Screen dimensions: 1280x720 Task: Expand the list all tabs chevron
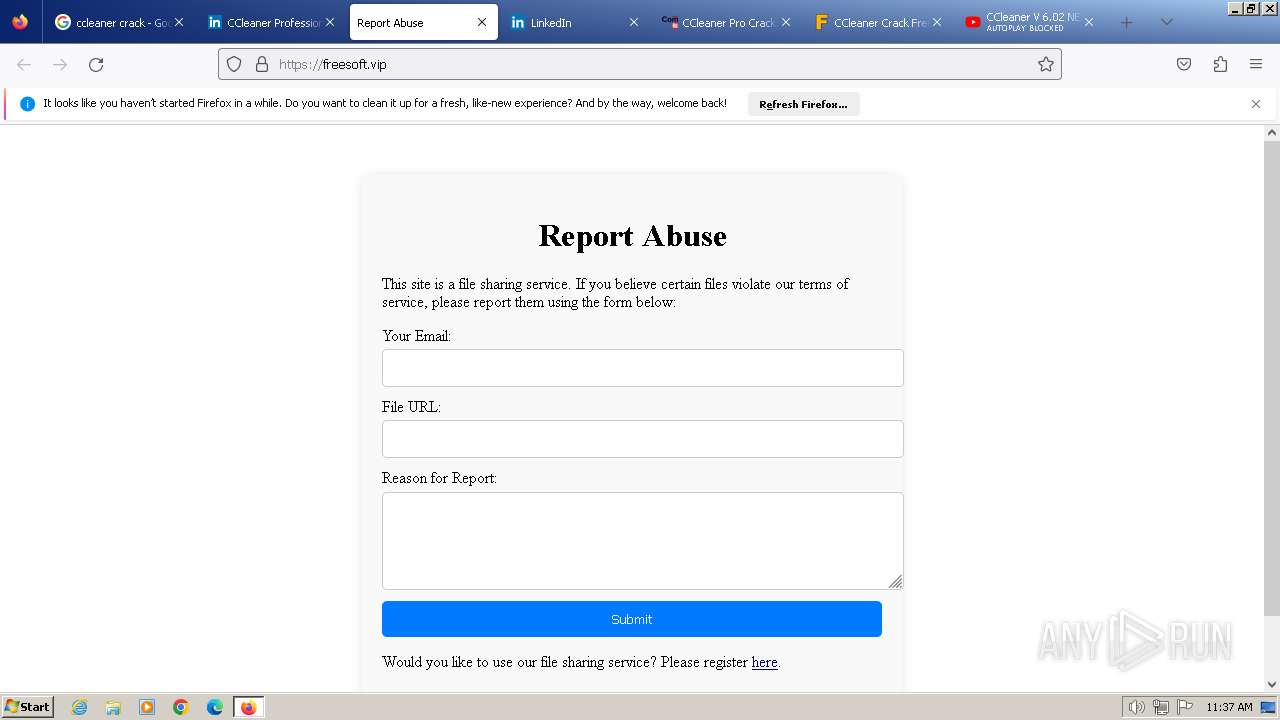(1166, 22)
